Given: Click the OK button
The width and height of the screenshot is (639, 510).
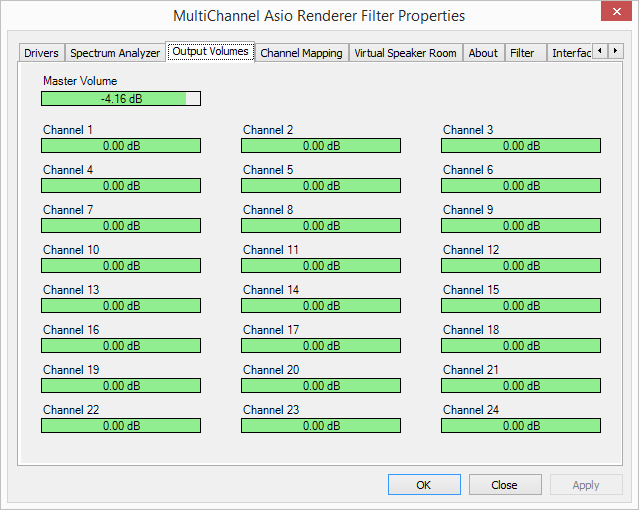Looking at the screenshot, I should tap(424, 485).
